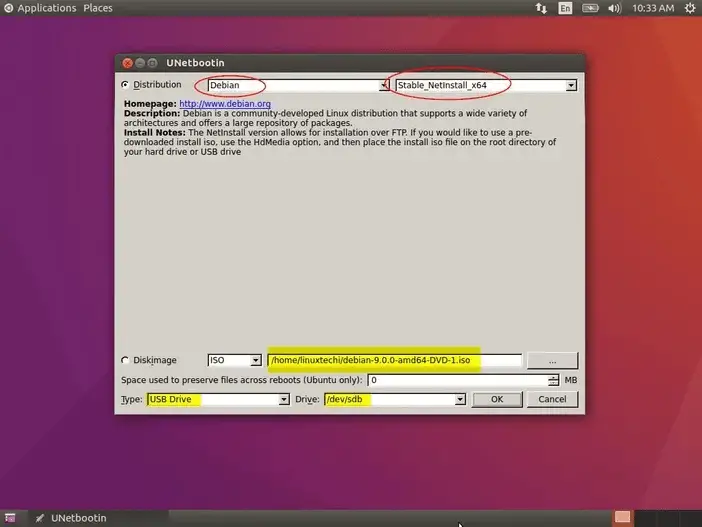Open the 10:33 AM clock

tap(653, 8)
